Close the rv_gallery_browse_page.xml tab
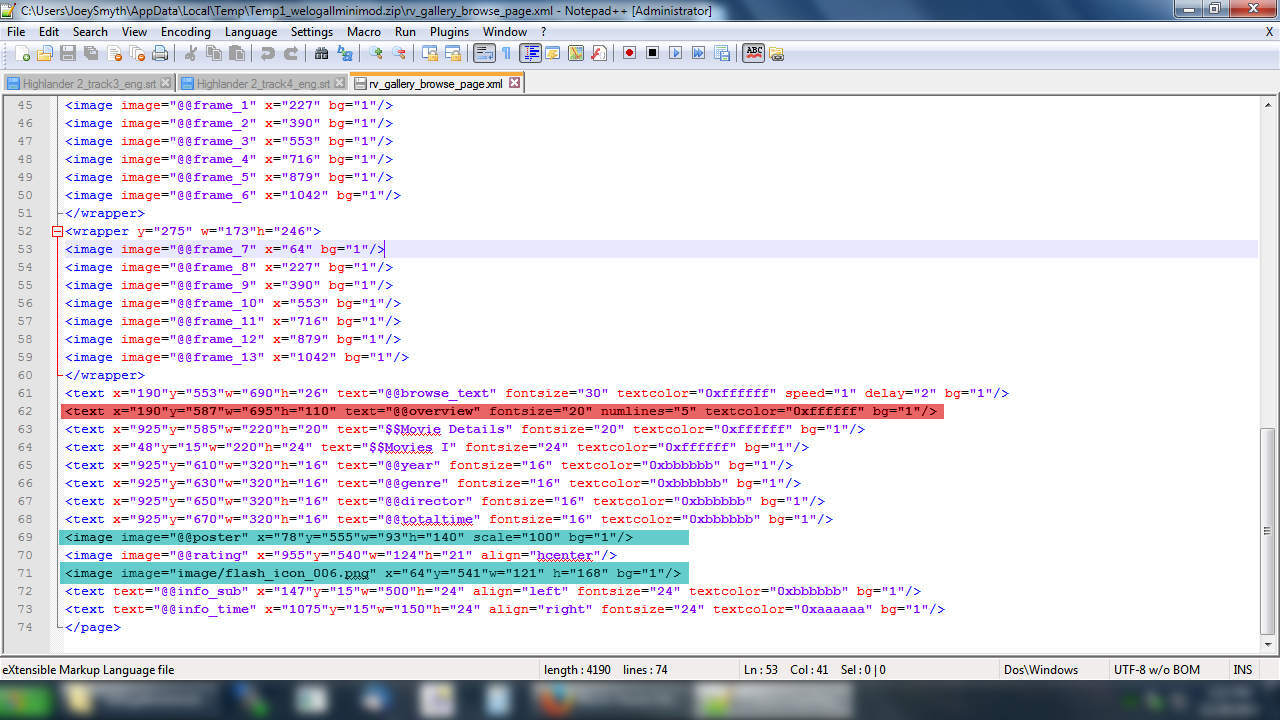The image size is (1280, 720). pos(514,83)
